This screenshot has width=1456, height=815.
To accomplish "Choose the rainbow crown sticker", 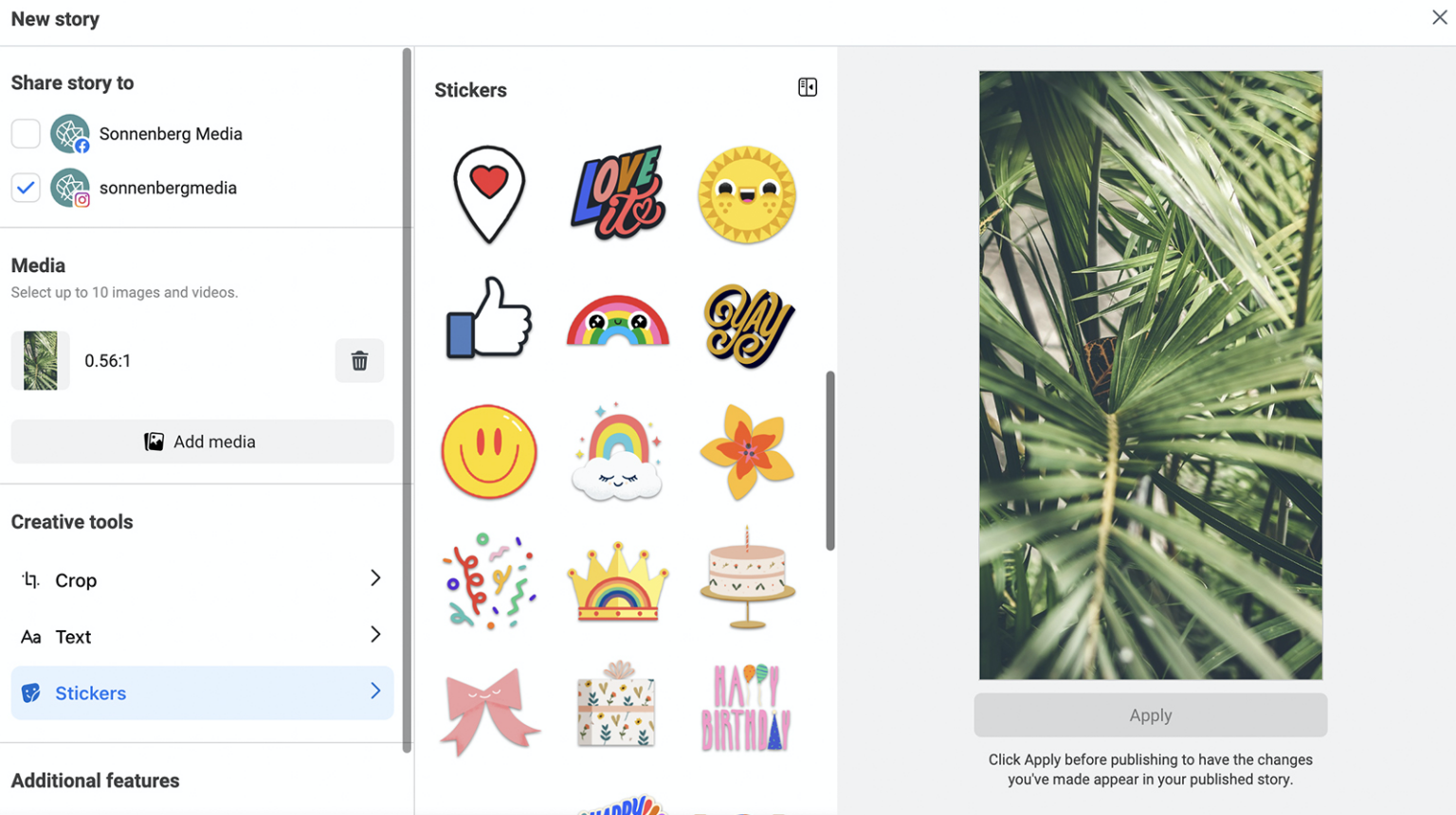I will 618,582.
